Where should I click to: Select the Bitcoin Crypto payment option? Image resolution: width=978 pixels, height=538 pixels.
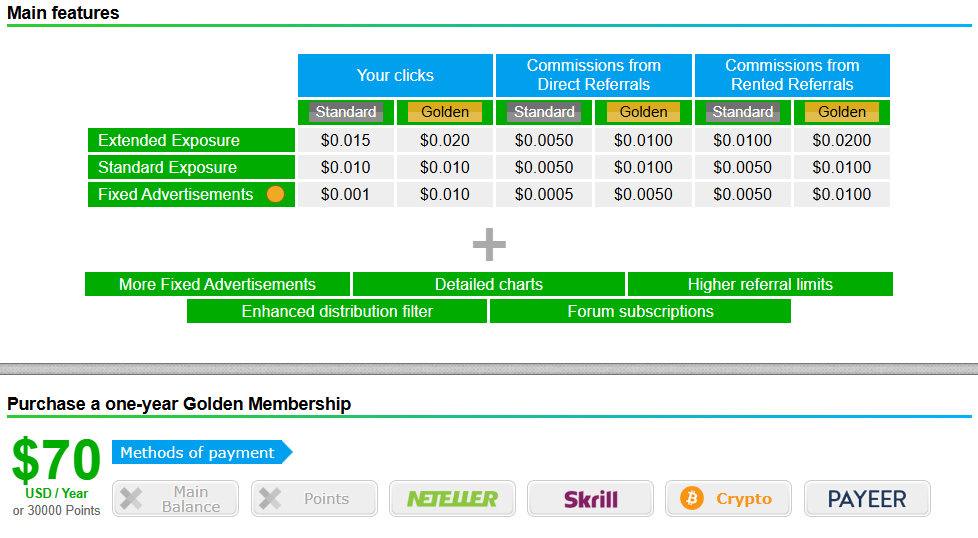[728, 498]
